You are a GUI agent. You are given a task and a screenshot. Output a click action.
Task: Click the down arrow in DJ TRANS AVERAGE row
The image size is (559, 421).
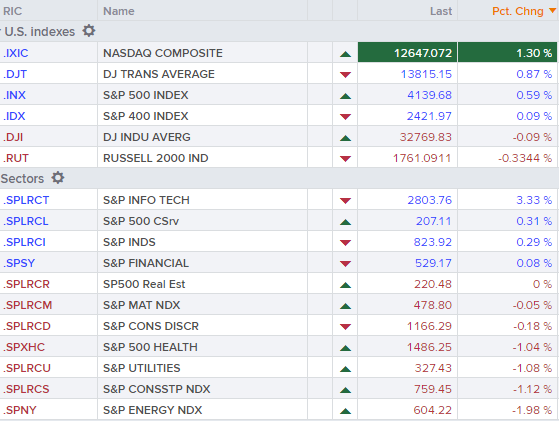(345, 75)
